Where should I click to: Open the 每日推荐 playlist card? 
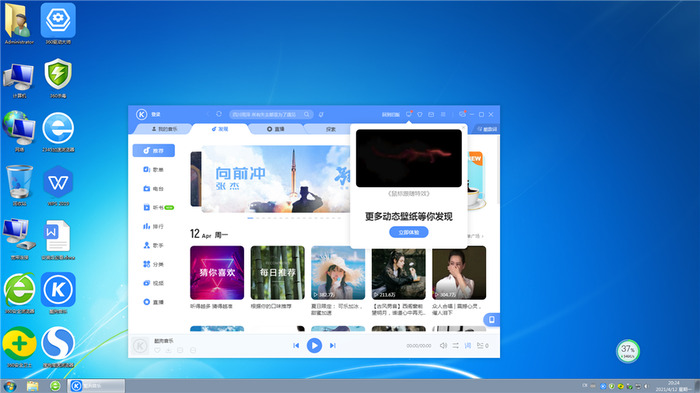coord(278,272)
